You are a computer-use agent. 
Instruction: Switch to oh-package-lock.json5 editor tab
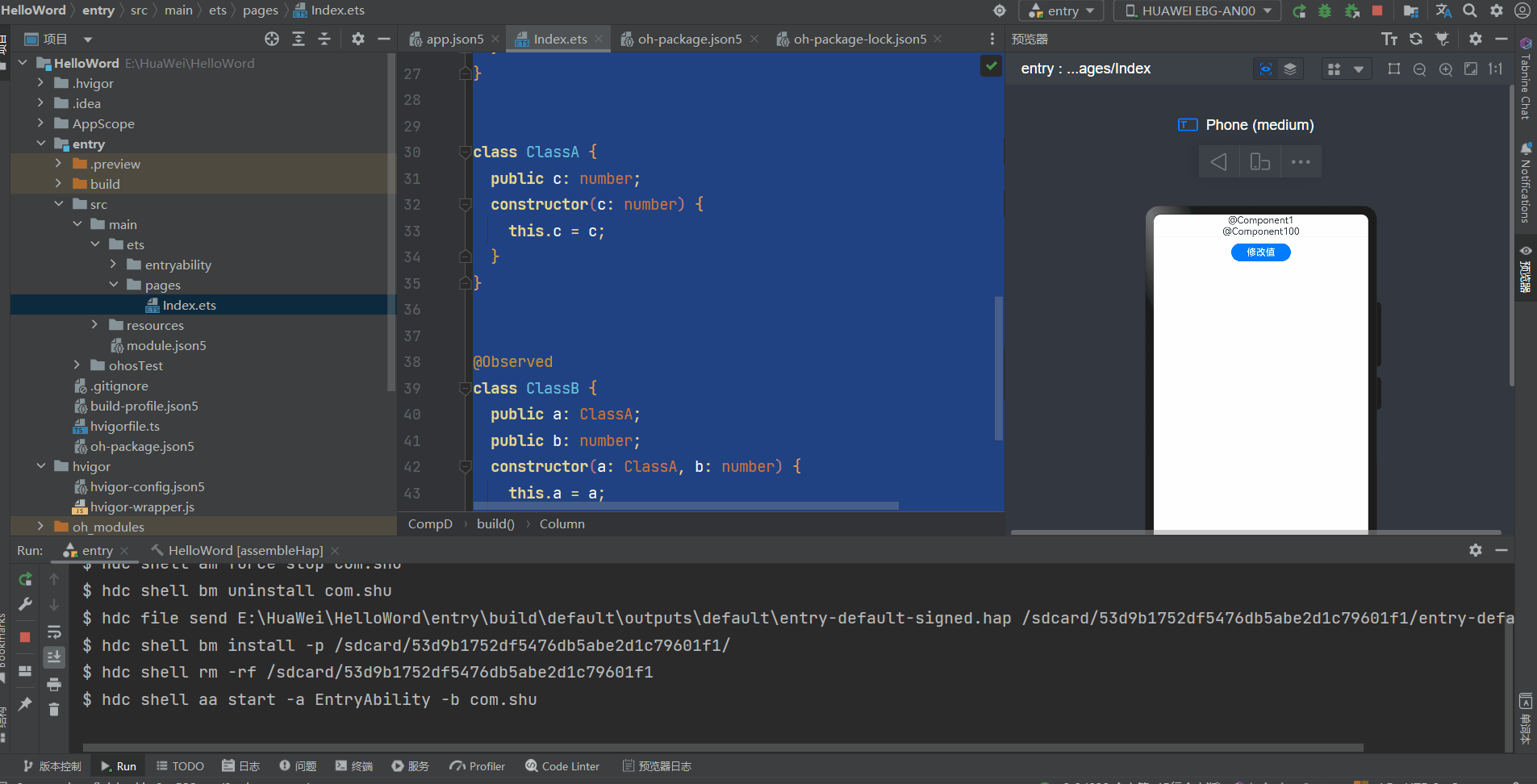[859, 39]
